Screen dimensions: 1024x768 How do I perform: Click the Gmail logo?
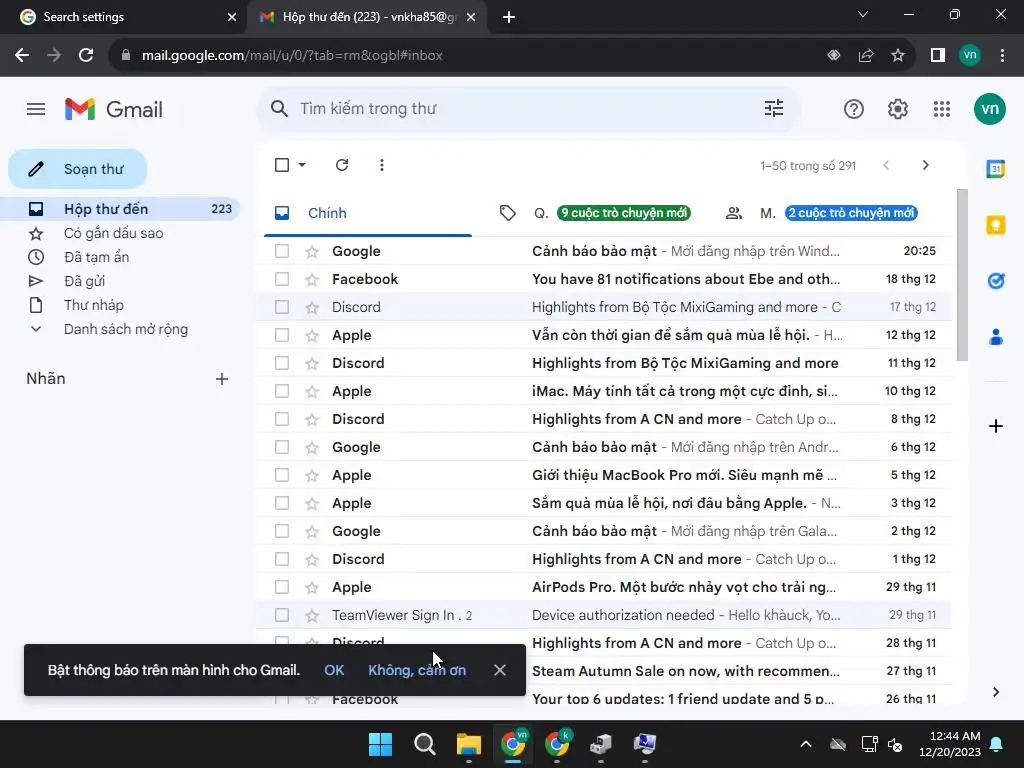click(x=114, y=109)
